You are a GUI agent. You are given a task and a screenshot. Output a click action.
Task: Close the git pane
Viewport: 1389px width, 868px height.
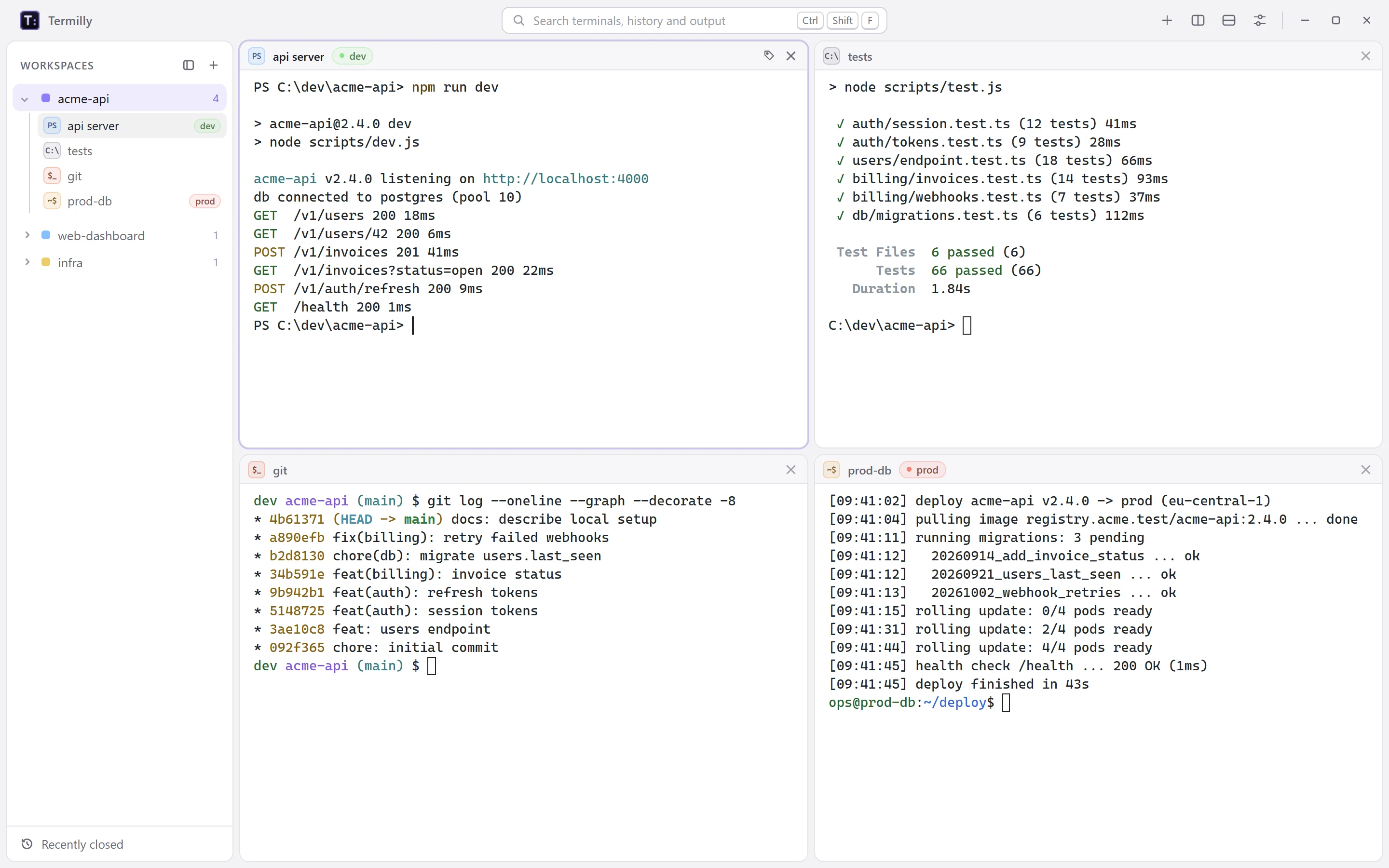(791, 470)
